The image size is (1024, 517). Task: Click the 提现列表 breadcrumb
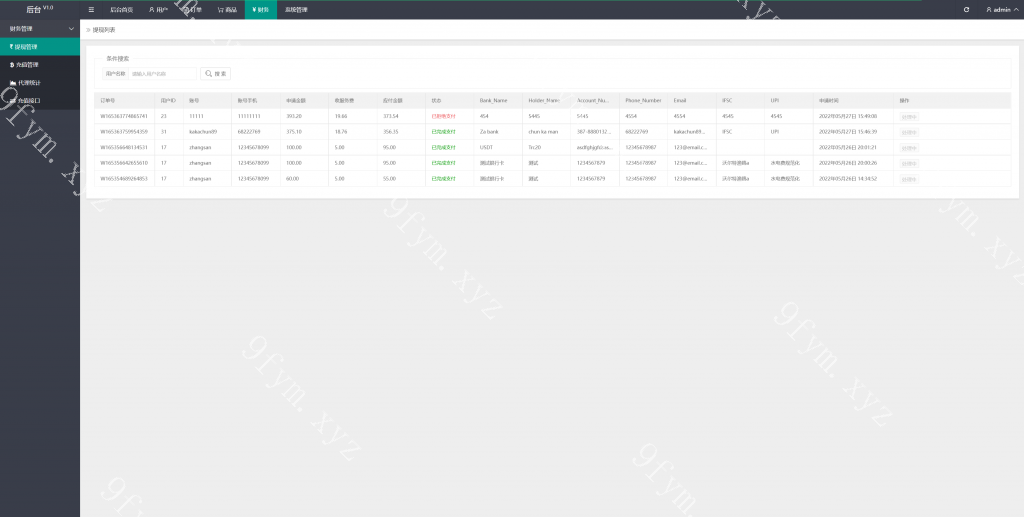104,30
